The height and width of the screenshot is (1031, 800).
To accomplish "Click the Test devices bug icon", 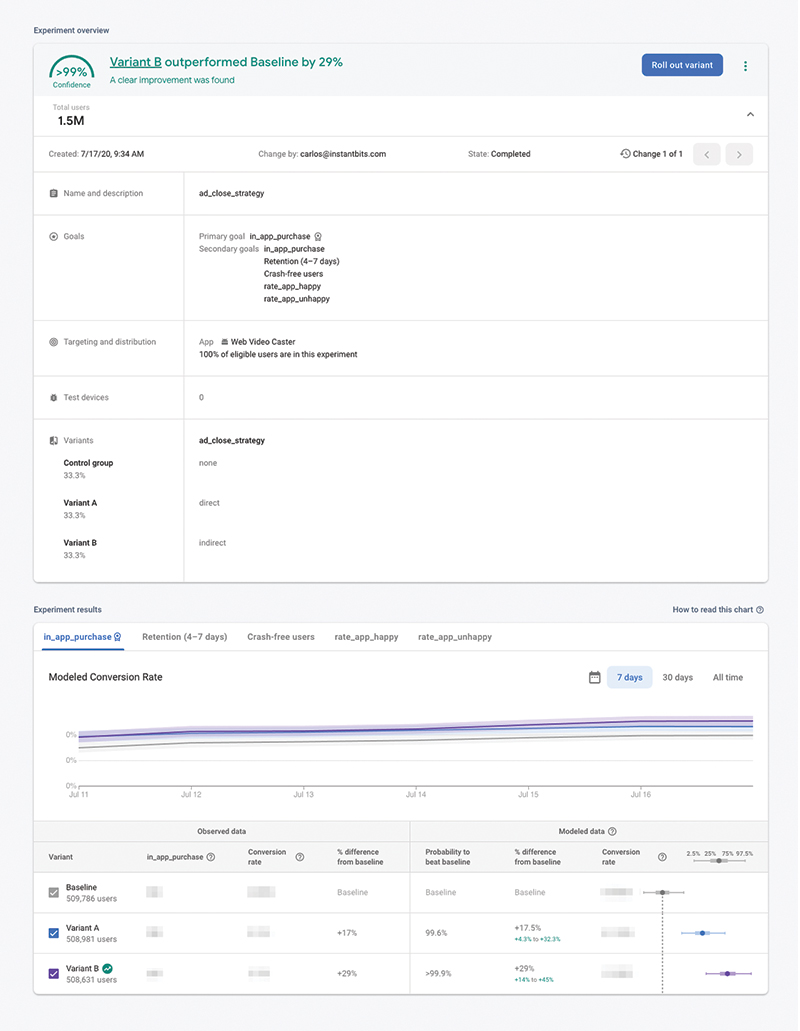I will (x=54, y=398).
